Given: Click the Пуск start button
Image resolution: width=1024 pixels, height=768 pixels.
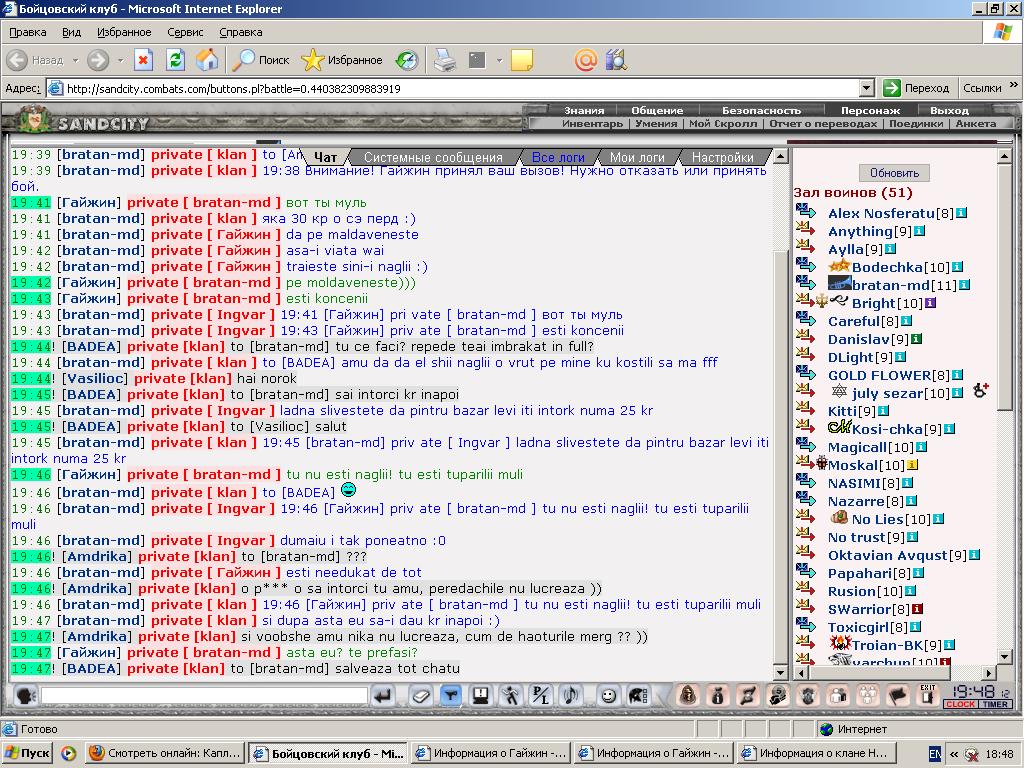Looking at the screenshot, I should pos(27,753).
